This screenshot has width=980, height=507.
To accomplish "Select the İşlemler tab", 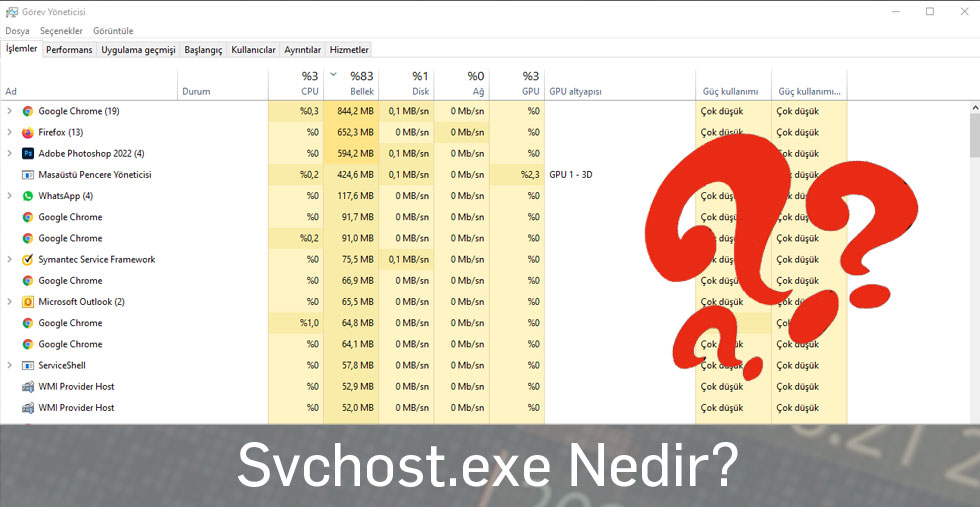I will coord(21,49).
